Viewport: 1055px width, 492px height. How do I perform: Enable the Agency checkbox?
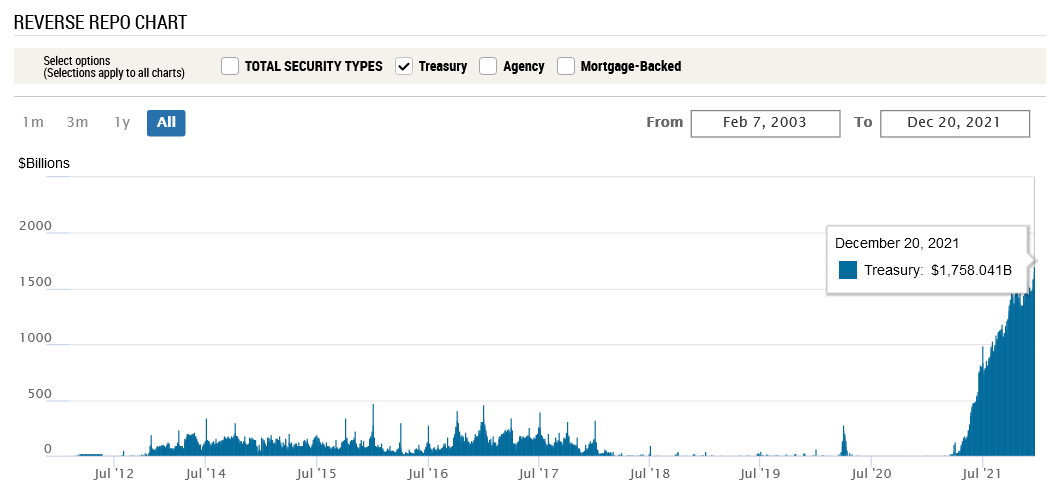488,66
